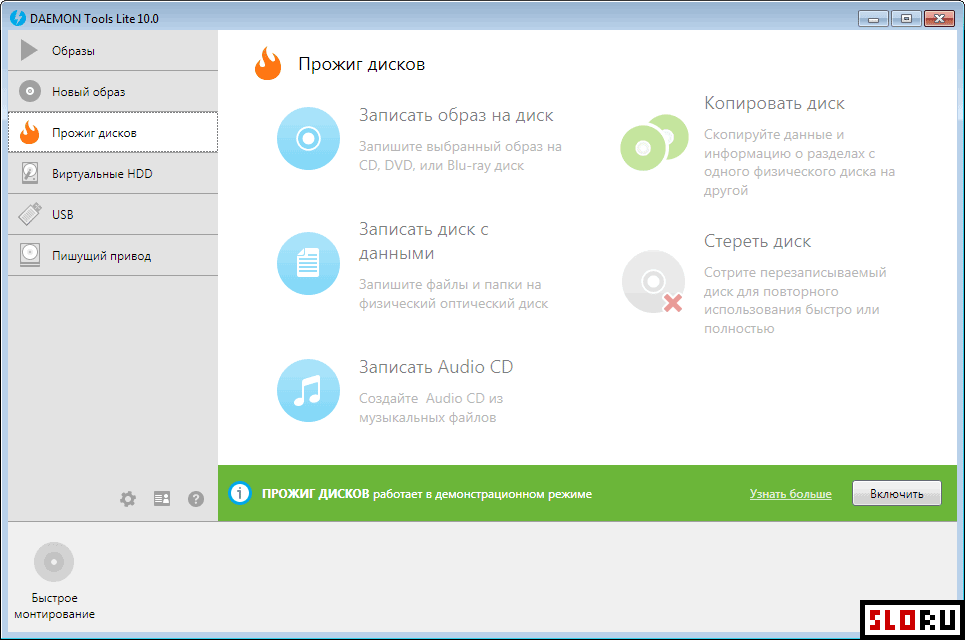Follow the Узнать больше link
Image resolution: width=965 pixels, height=640 pixels.
pyautogui.click(x=790, y=494)
